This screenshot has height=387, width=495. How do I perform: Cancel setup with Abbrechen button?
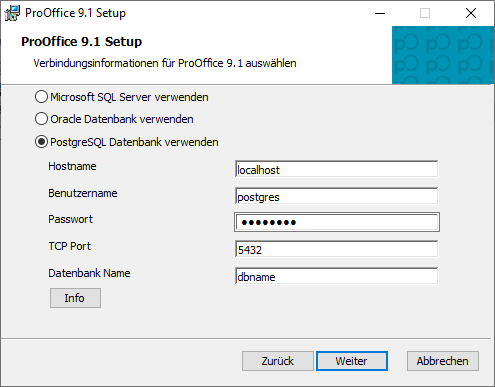pos(443,361)
